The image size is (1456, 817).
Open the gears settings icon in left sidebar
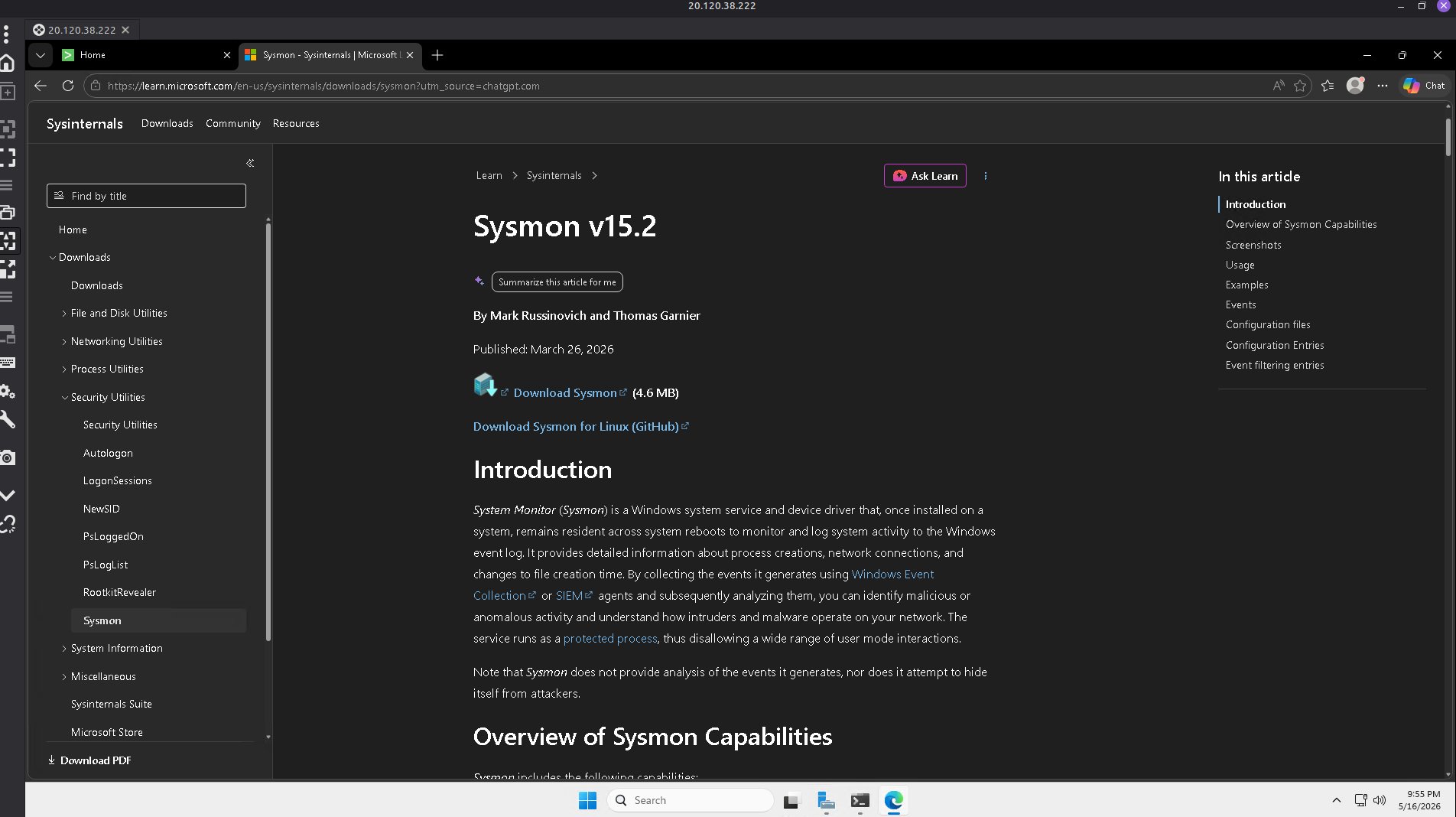coord(8,392)
